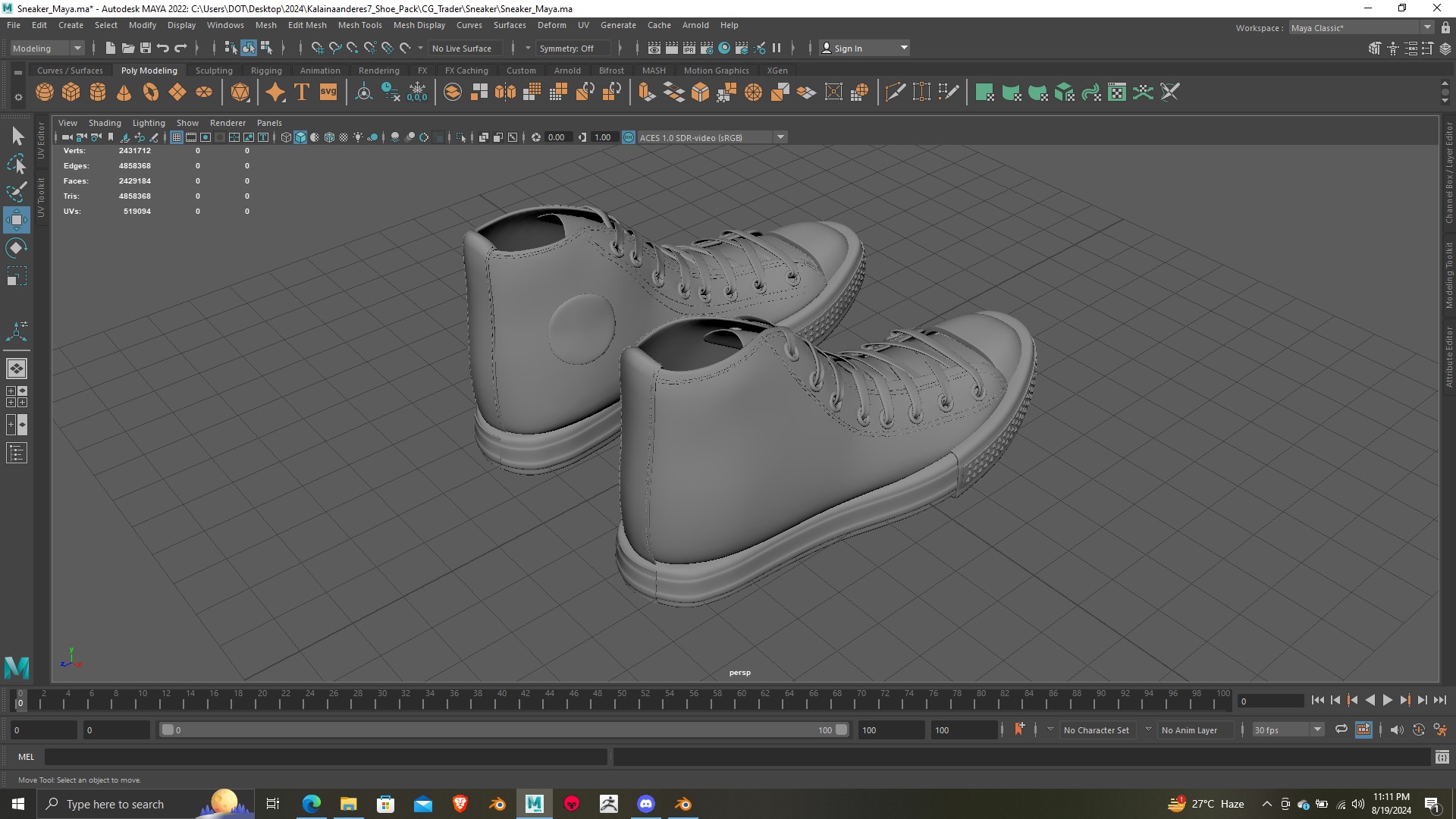Toggle the viewport grid display
Screen dimensions: 1456x819
point(177,137)
